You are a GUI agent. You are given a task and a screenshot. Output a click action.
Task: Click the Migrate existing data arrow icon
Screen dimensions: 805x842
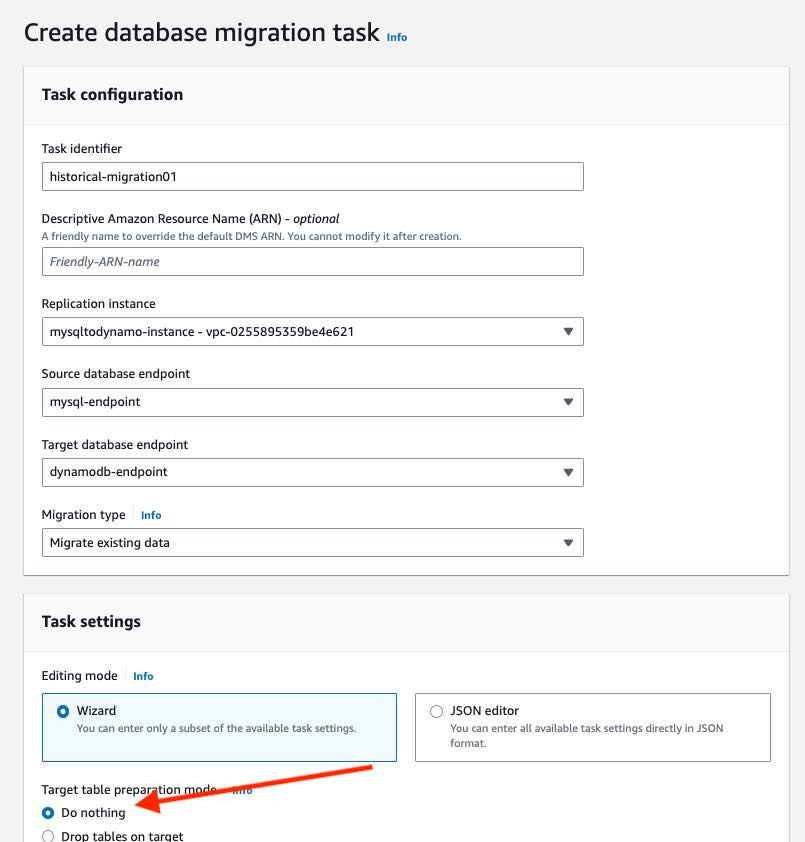568,542
